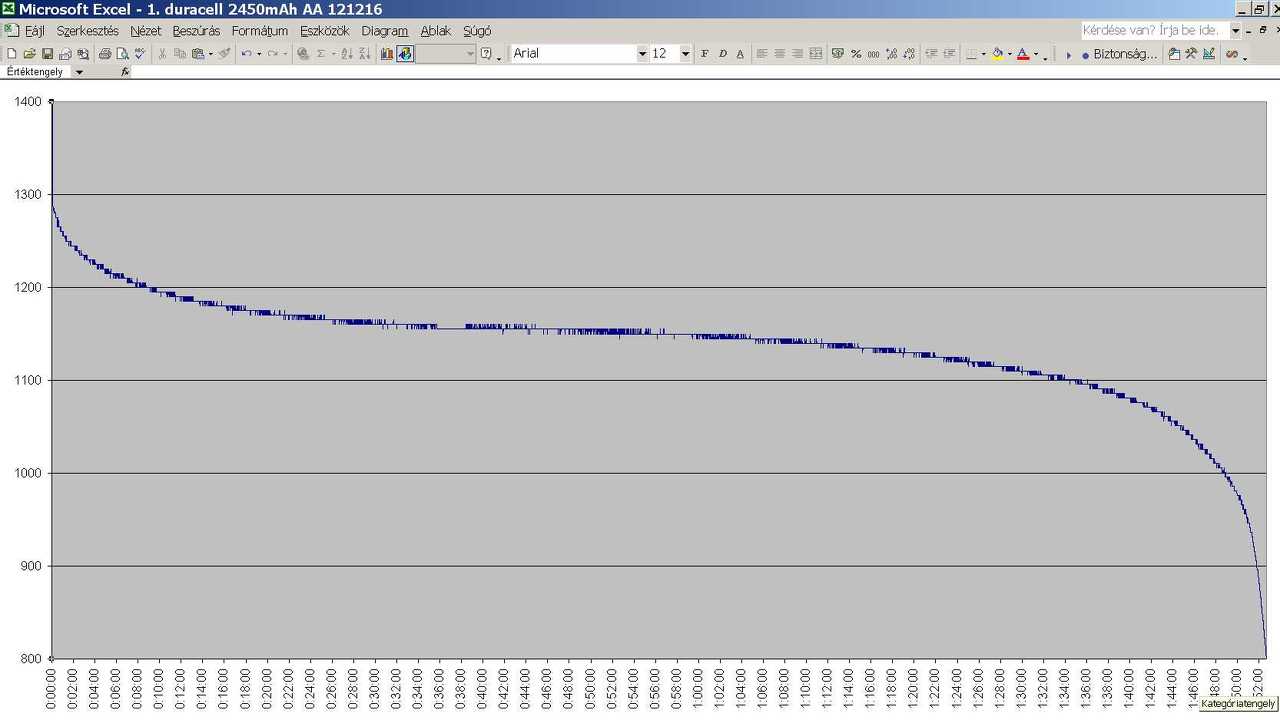Type a question in the help box
Viewport: 1280px width, 720px height.
(1154, 31)
